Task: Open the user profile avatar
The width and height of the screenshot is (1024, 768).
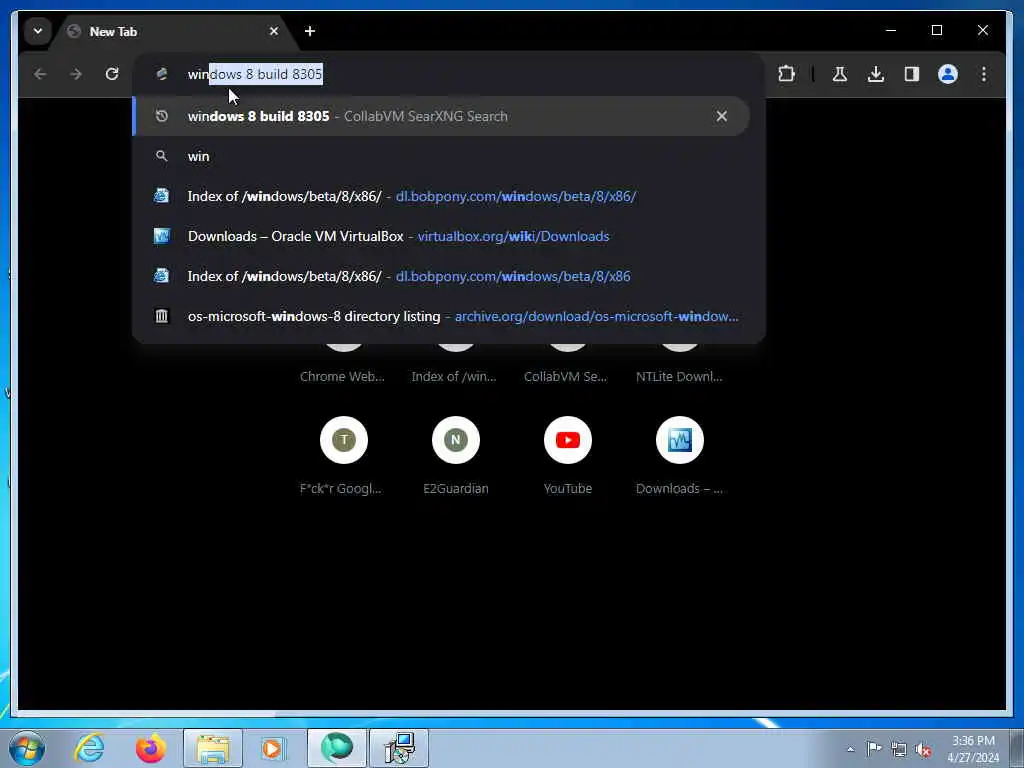Action: coord(948,74)
